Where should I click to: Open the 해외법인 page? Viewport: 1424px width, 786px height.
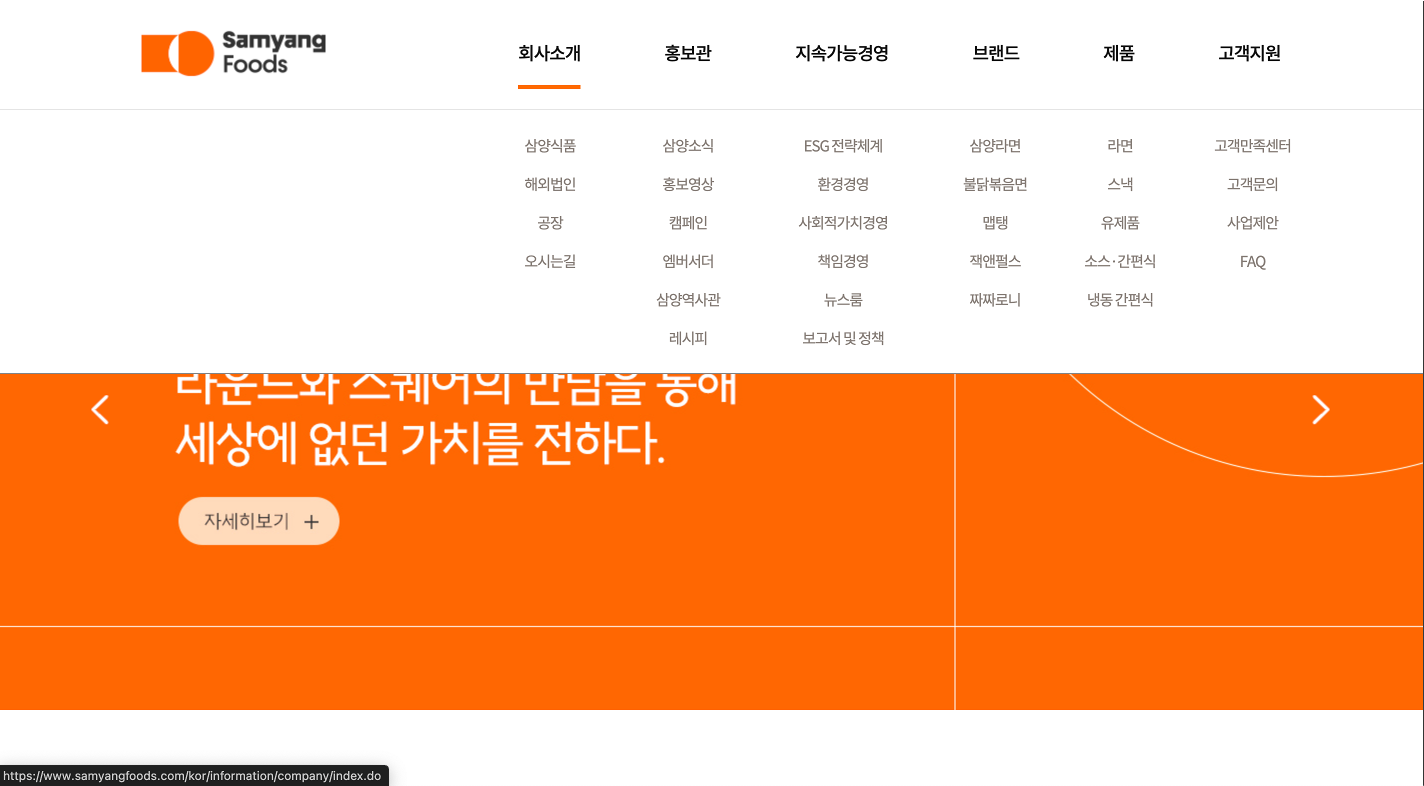tap(548, 184)
